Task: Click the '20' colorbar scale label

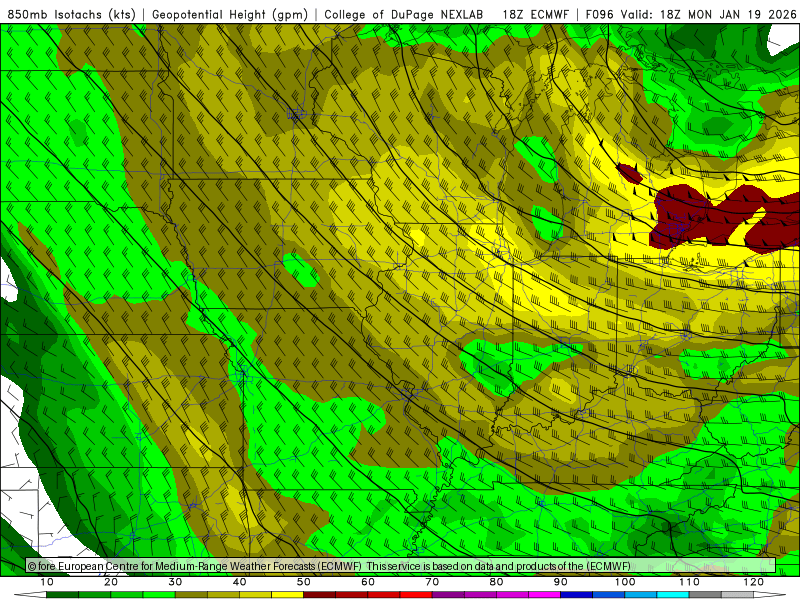Action: tap(111, 582)
